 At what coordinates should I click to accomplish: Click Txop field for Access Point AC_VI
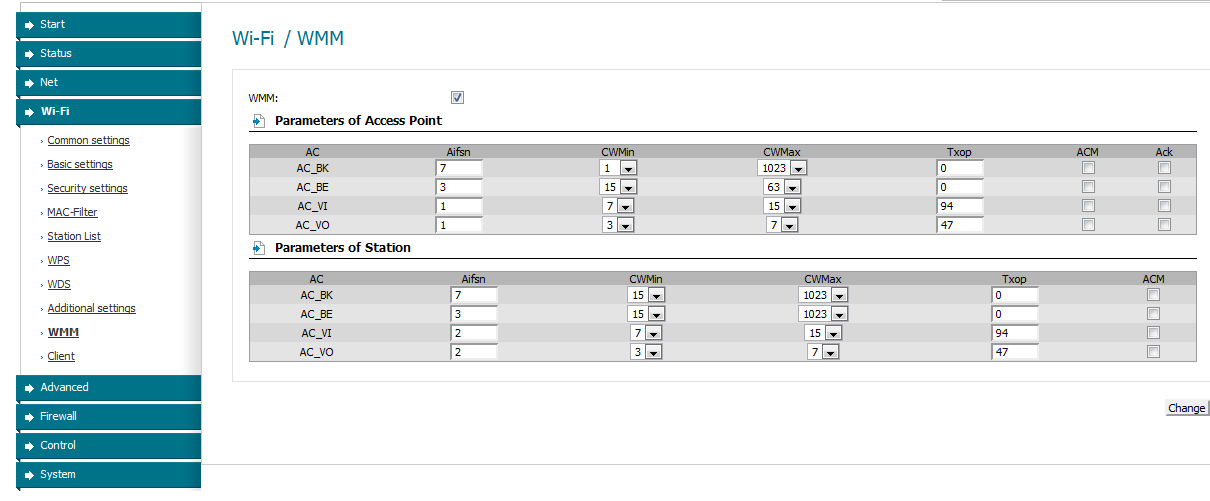(x=960, y=206)
